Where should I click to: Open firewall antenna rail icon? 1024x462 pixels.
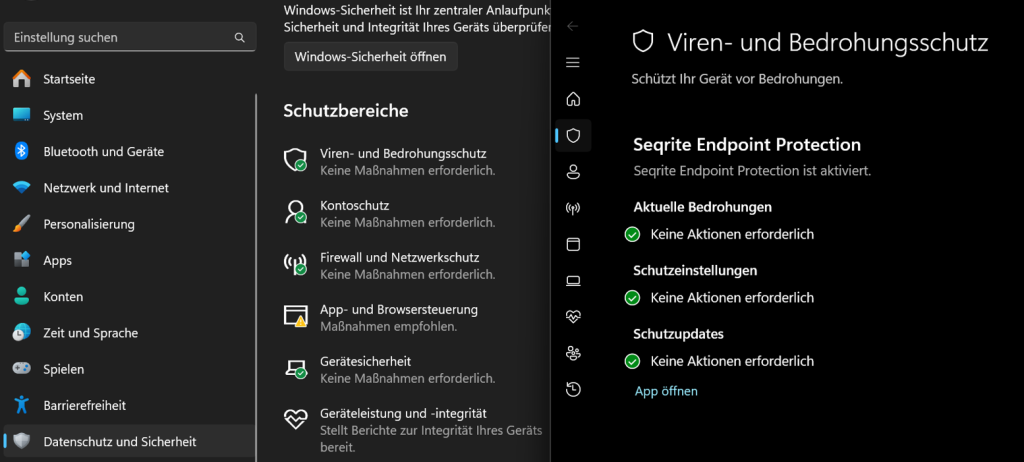click(x=573, y=208)
